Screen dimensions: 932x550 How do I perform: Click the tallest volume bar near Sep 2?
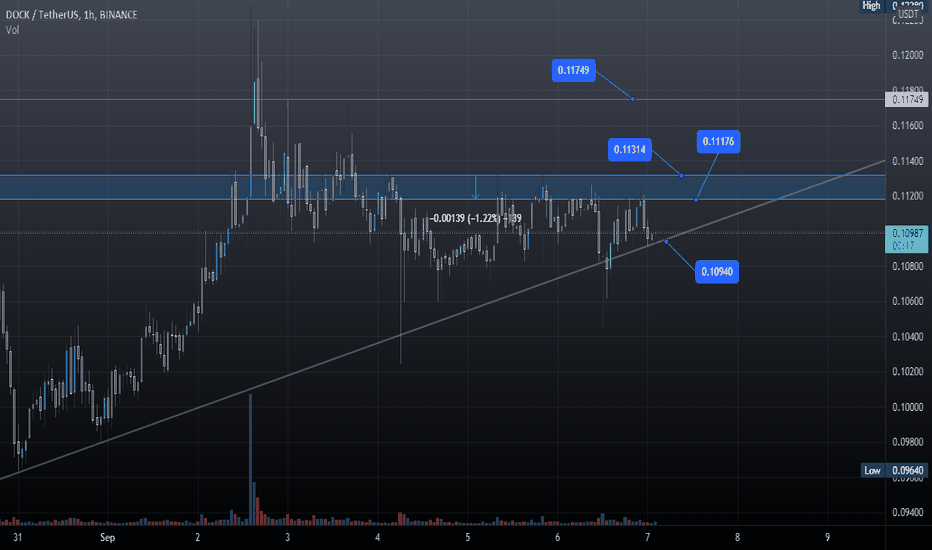(250, 459)
